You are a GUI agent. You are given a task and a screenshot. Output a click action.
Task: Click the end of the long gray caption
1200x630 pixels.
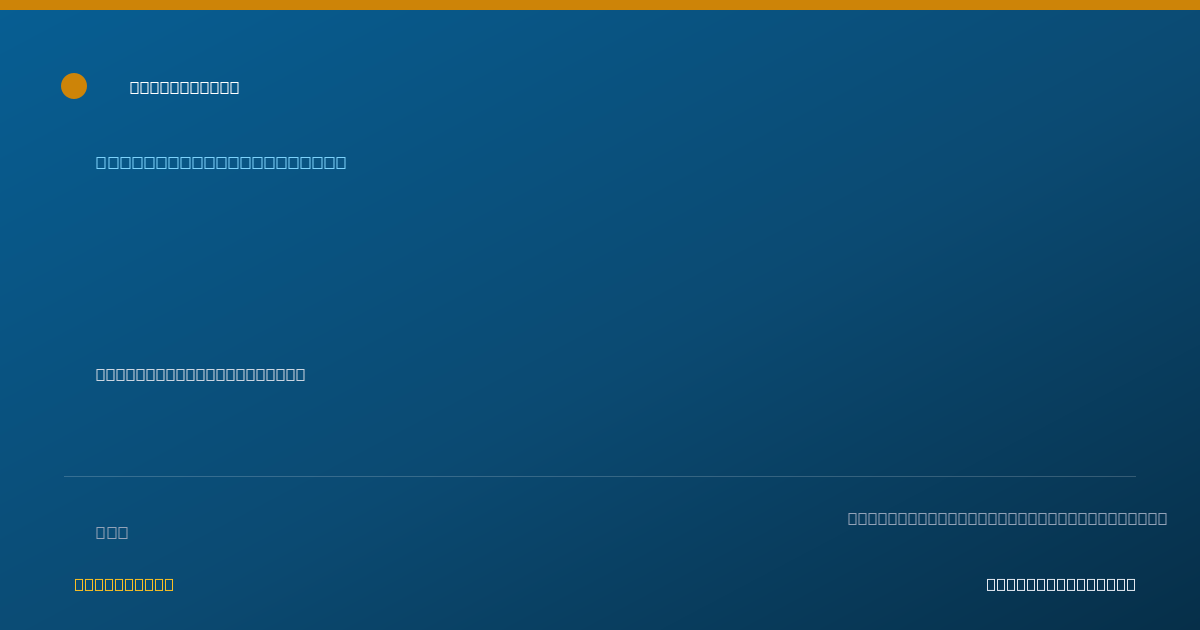coord(1162,519)
